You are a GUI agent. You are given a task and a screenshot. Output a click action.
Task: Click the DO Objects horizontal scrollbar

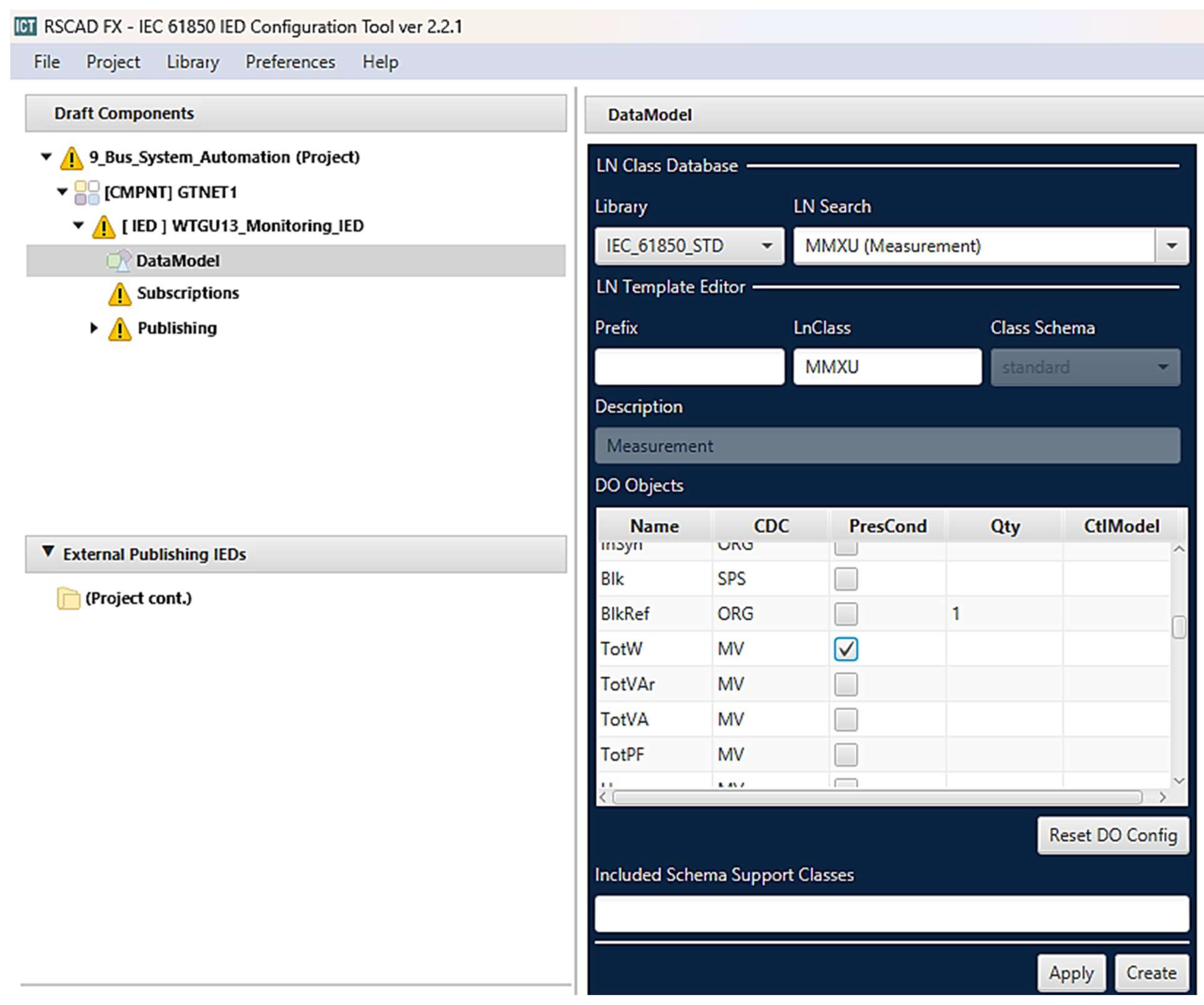877,797
